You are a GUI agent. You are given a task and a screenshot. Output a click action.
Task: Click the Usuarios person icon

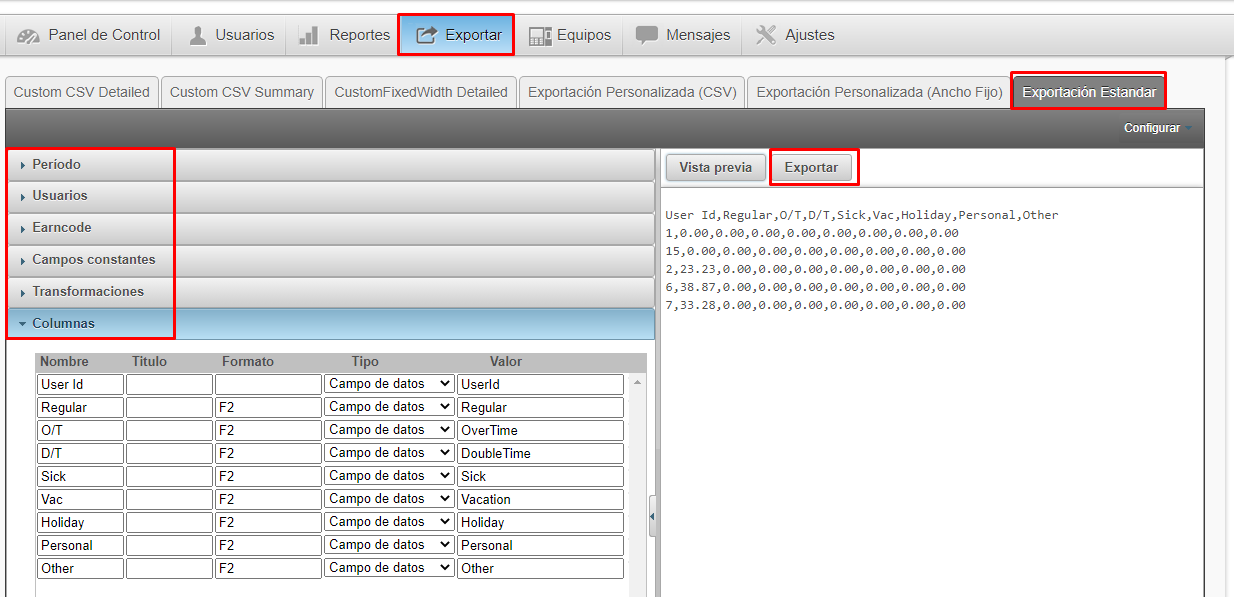tap(198, 36)
